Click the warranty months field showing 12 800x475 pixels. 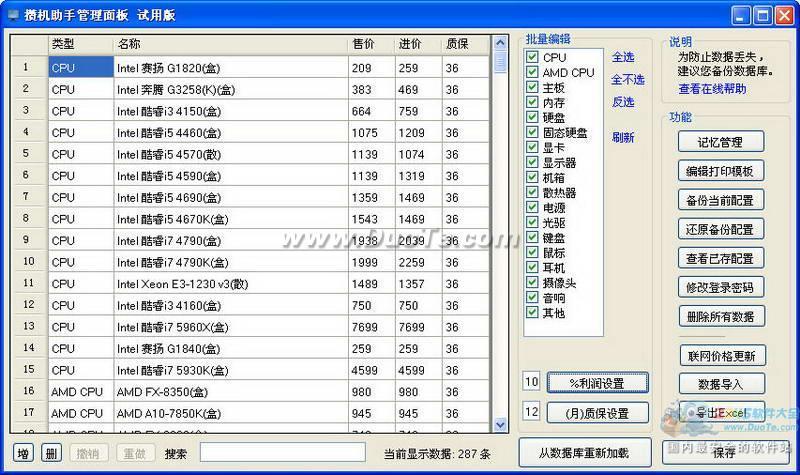coord(531,411)
